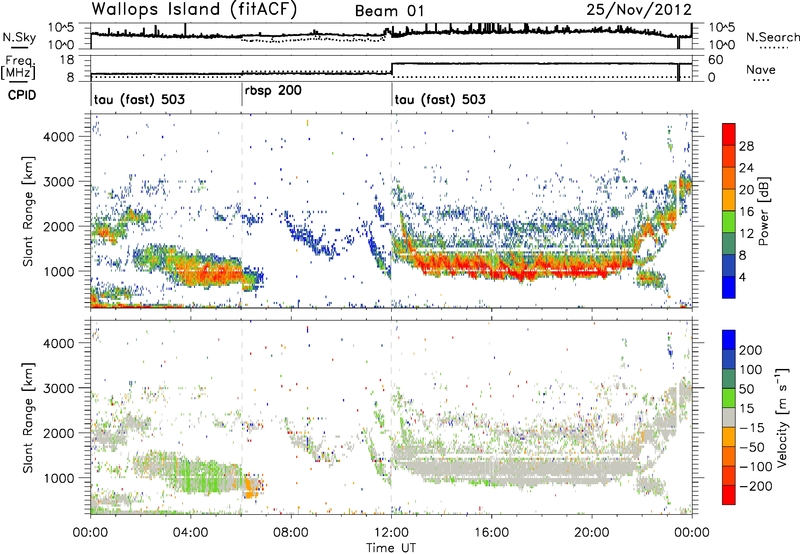Image resolution: width=800 pixels, height=554 pixels.
Task: Click the '16:00' time axis tick
Action: 491,533
